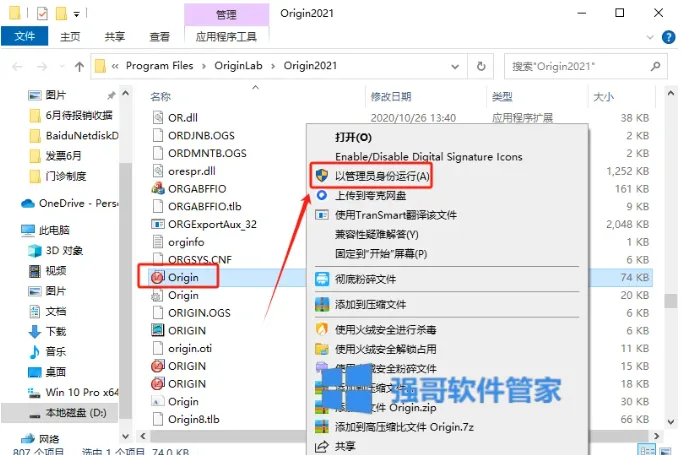Click the Music note icon in sidebar

[35, 351]
